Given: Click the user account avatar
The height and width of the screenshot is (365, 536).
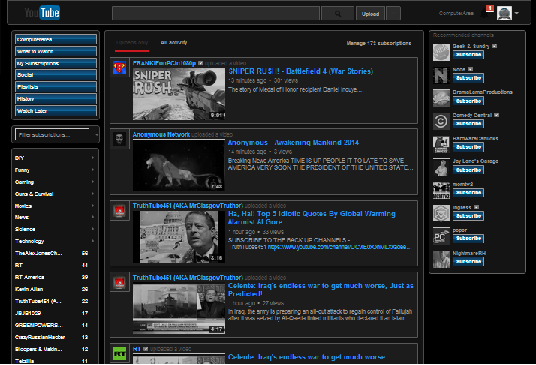Looking at the screenshot, I should tap(504, 13).
